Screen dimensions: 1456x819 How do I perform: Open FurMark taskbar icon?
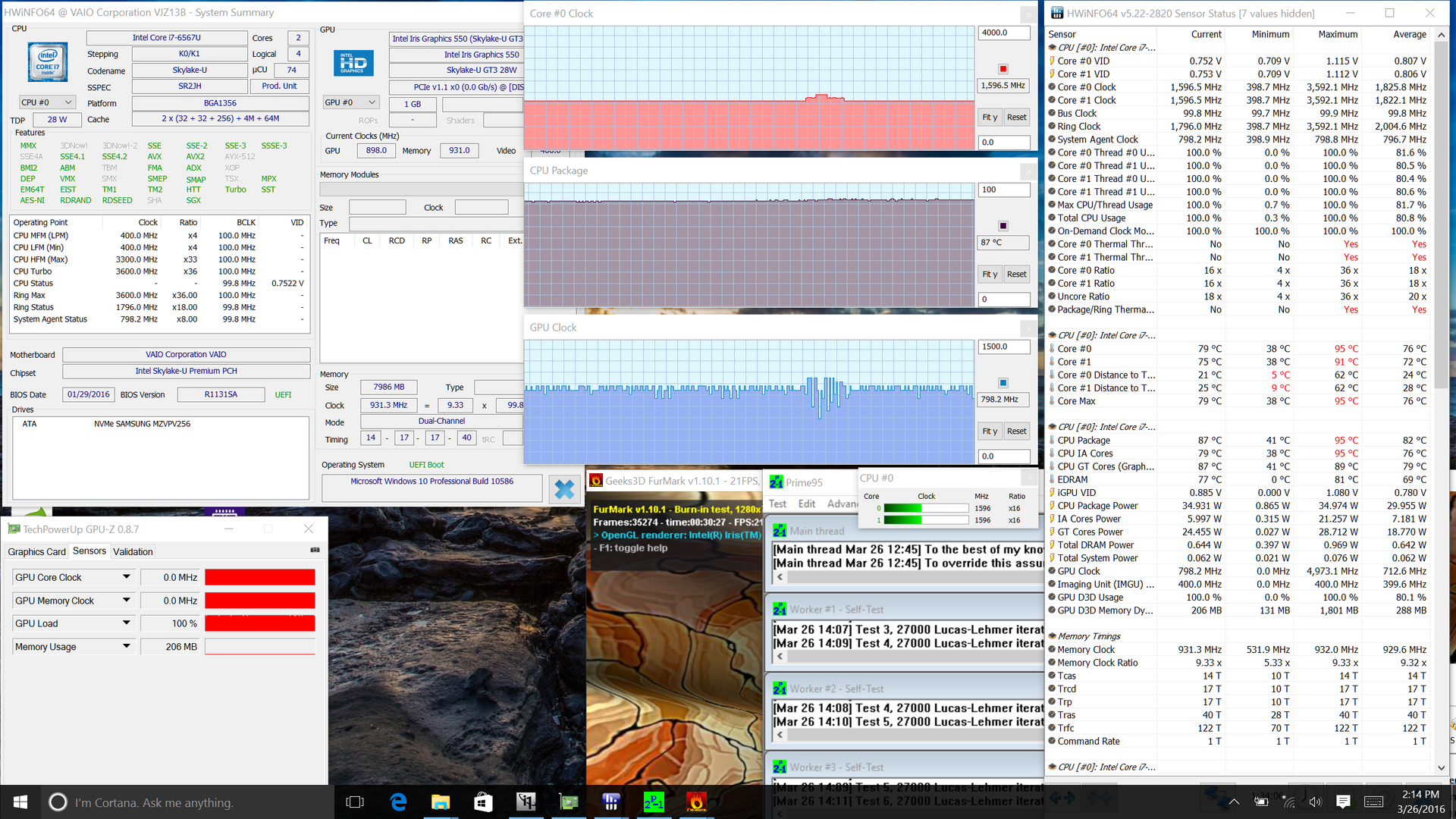click(695, 802)
